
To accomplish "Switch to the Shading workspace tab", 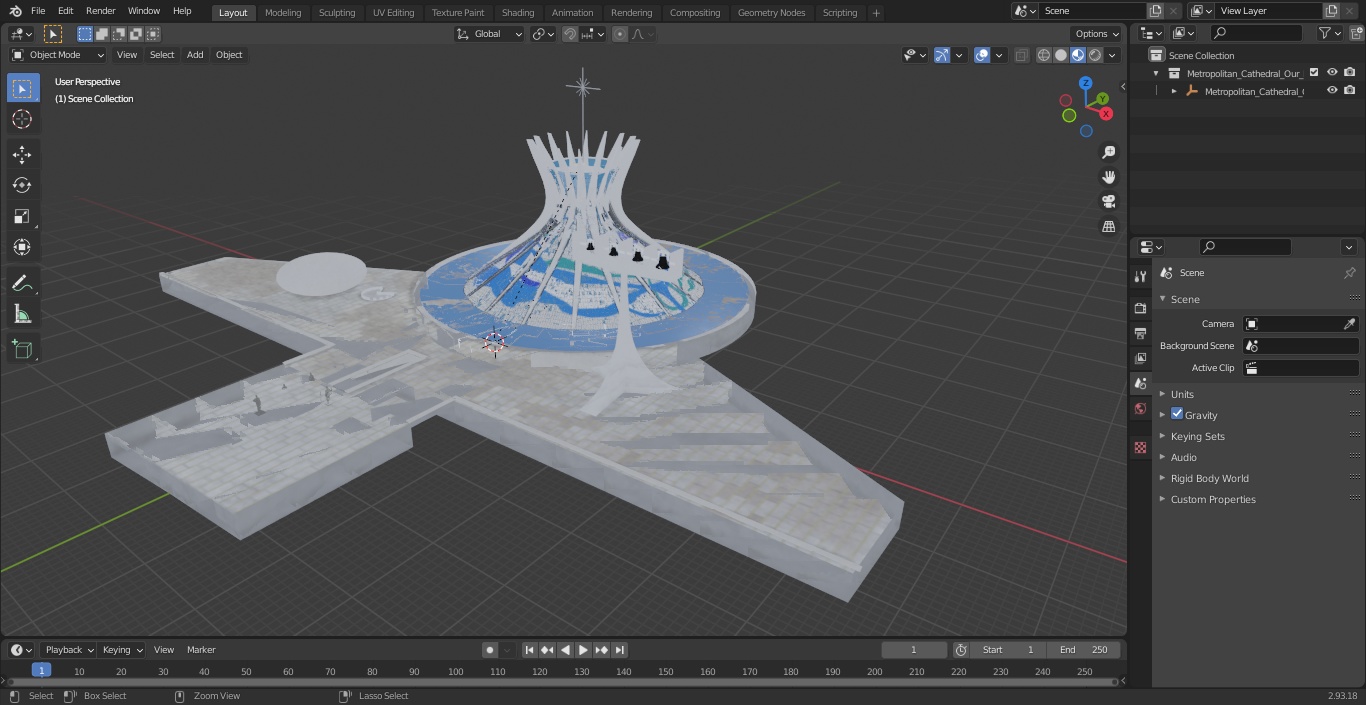I will [518, 13].
